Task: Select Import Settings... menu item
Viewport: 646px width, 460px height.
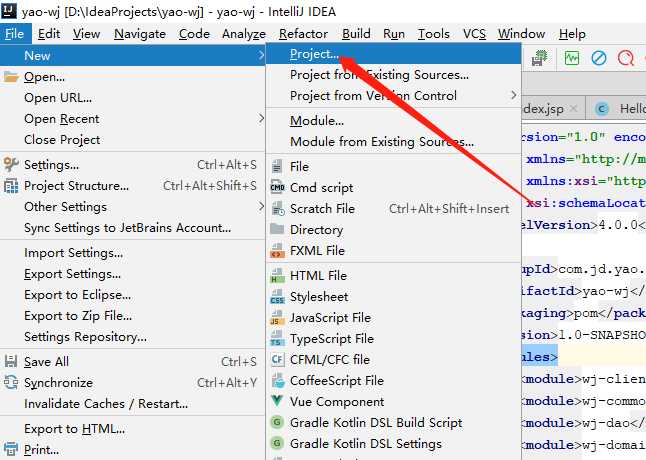Action: coord(132,253)
